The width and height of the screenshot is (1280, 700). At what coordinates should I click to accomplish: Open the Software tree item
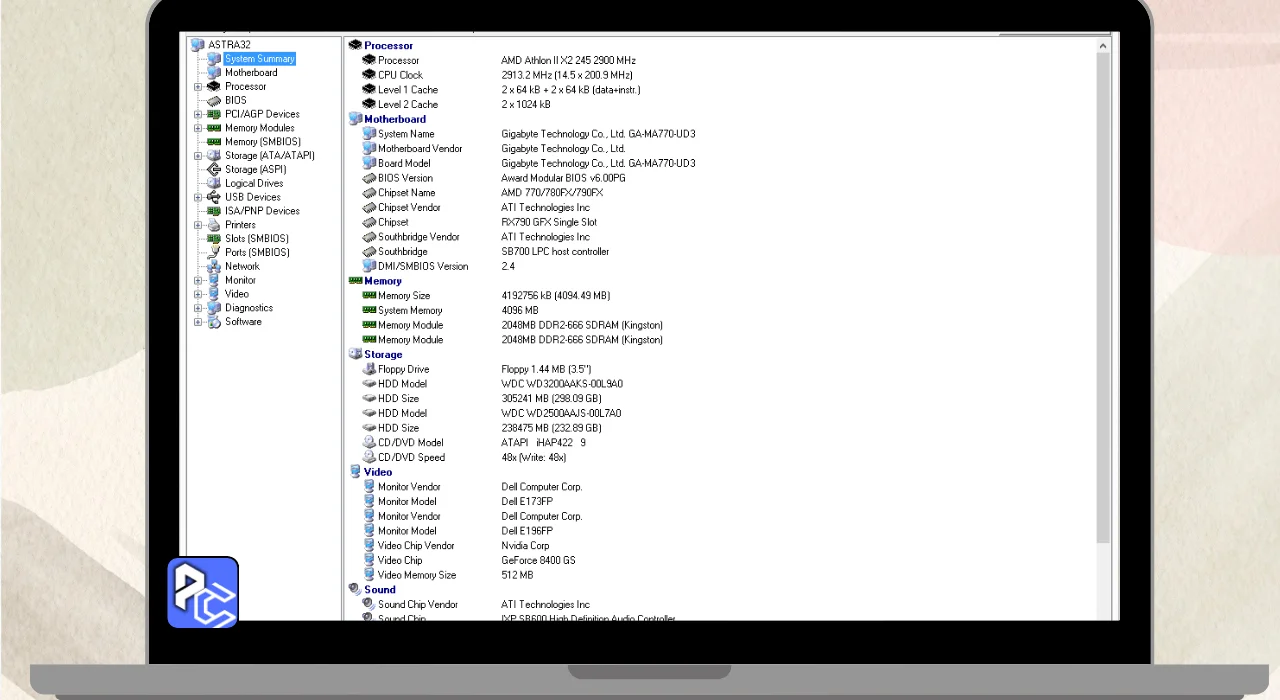point(243,322)
